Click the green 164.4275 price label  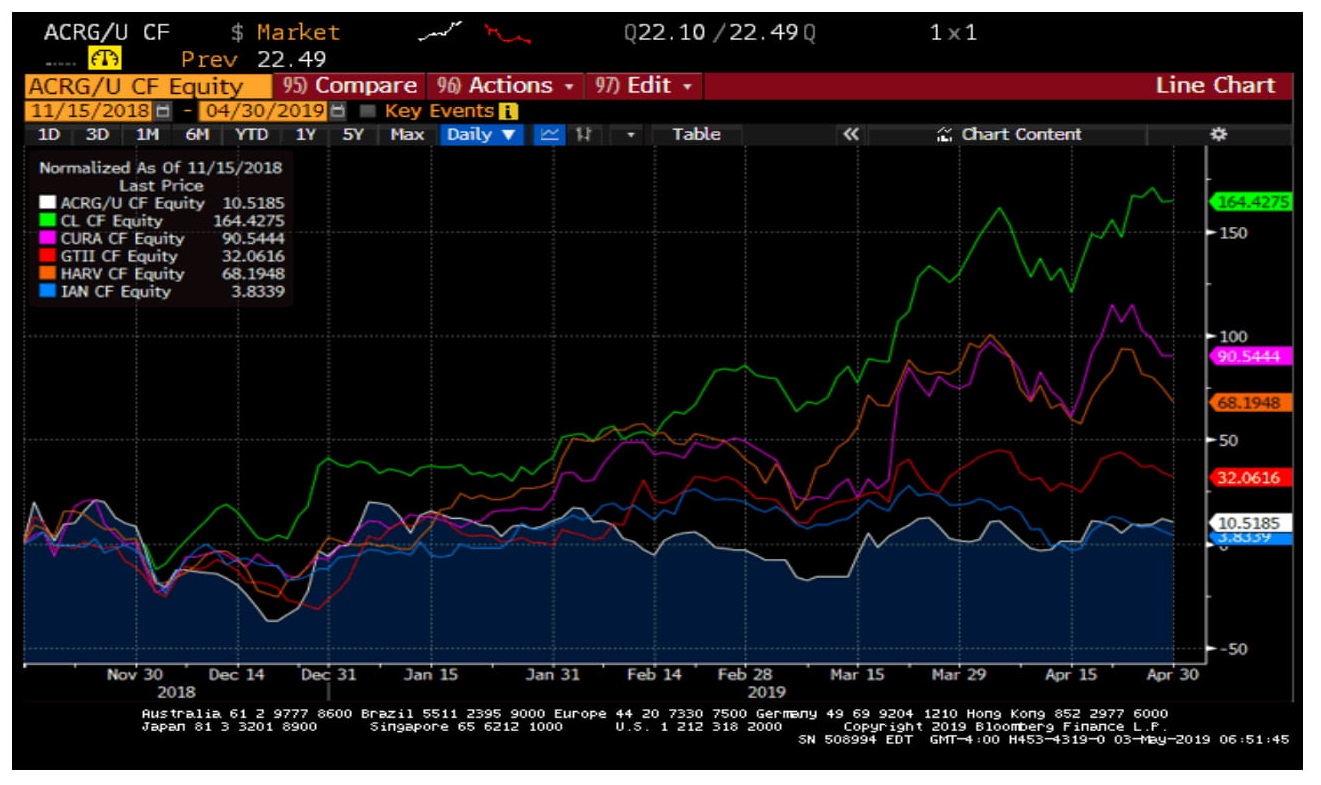1251,202
